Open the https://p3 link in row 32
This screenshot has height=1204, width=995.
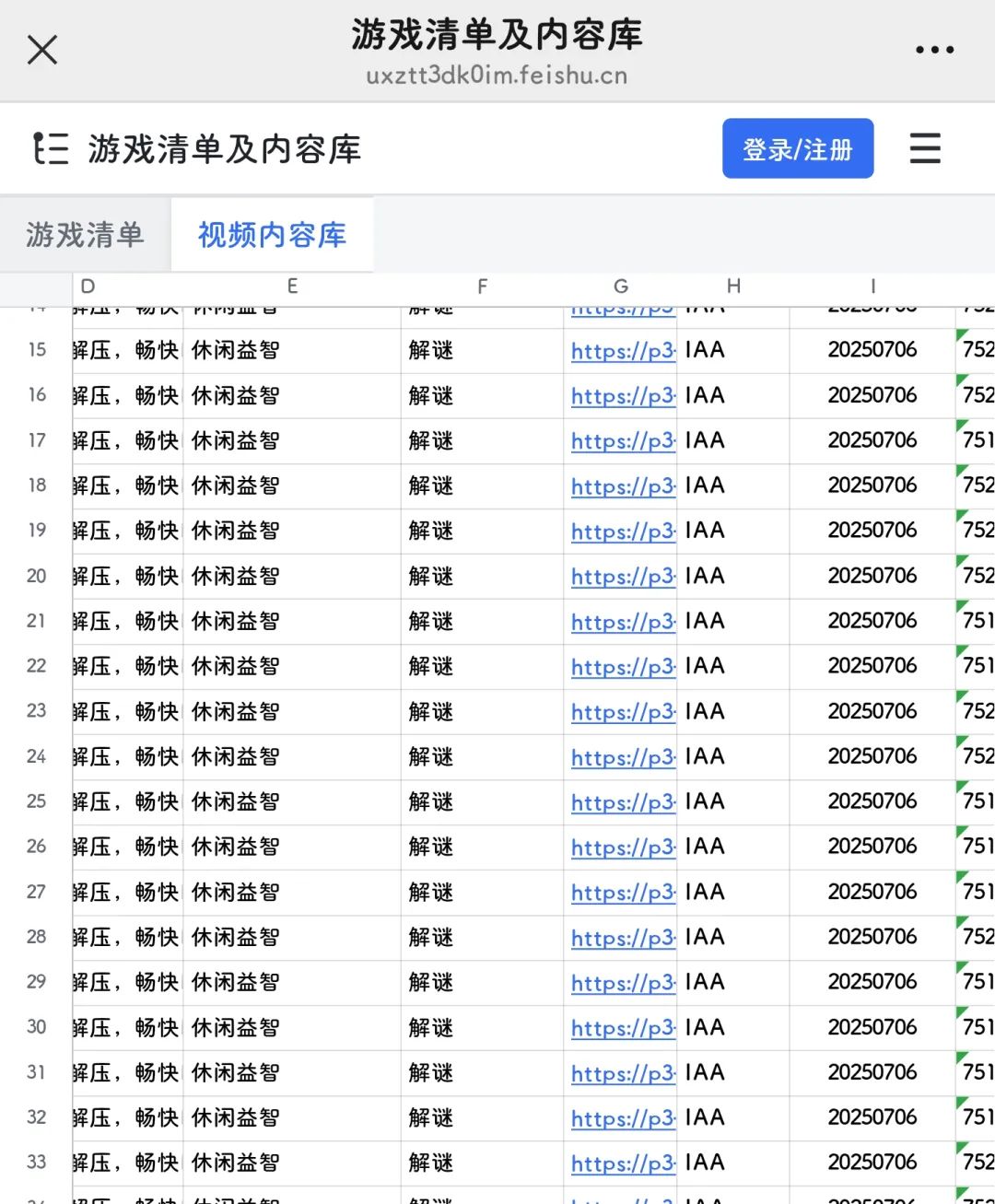(624, 1118)
